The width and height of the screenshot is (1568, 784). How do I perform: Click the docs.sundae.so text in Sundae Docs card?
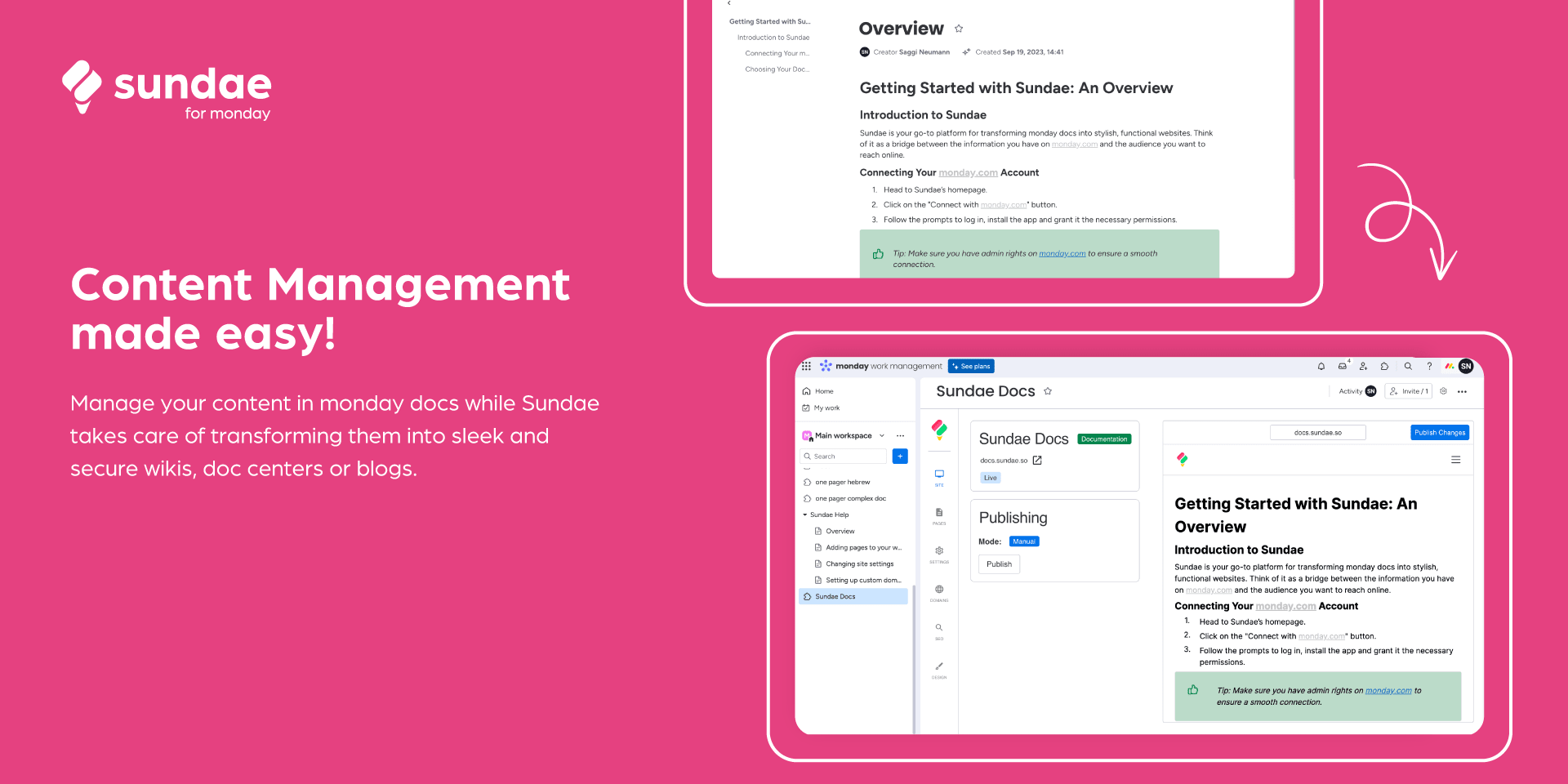[1004, 461]
